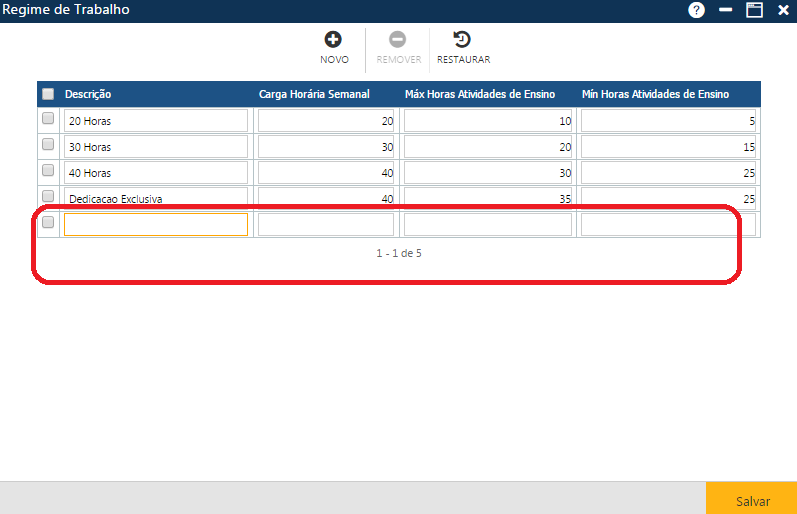
Task: Click the 20 Horas description field
Action: pos(155,120)
